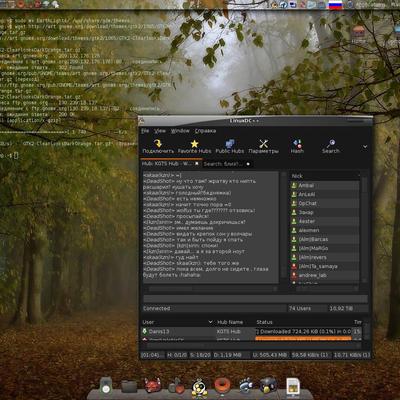Click the S: 18/20 slots status field

(x=201, y=355)
